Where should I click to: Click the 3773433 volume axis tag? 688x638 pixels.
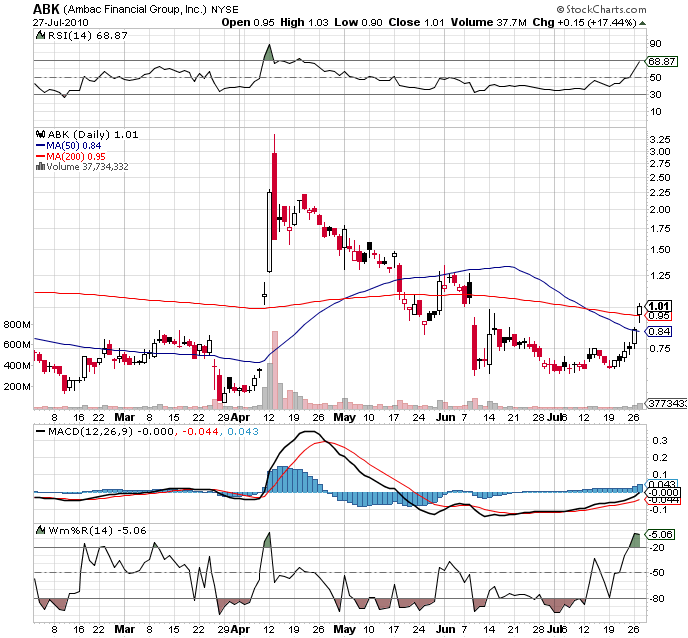[667, 403]
